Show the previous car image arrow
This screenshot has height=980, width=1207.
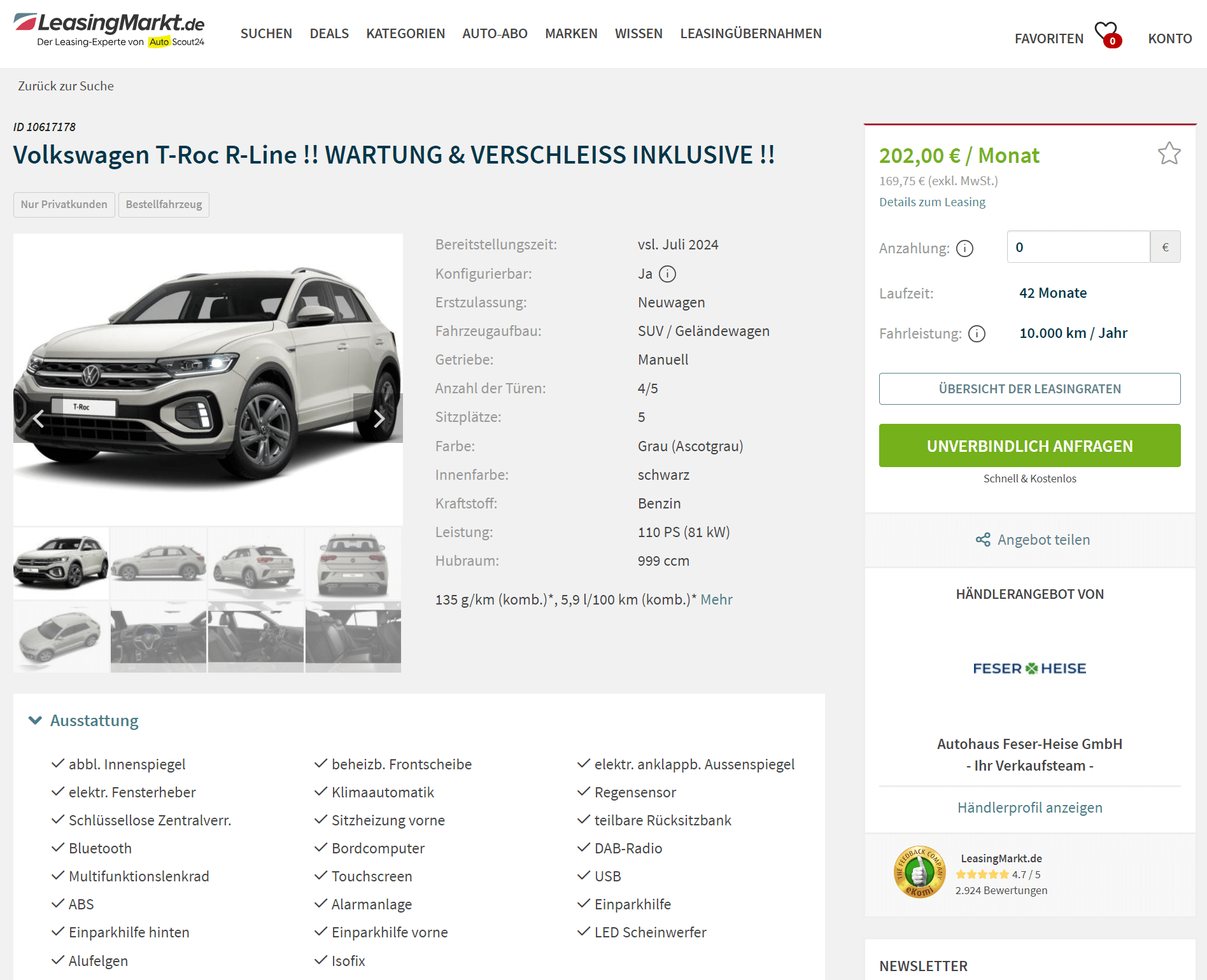point(38,418)
